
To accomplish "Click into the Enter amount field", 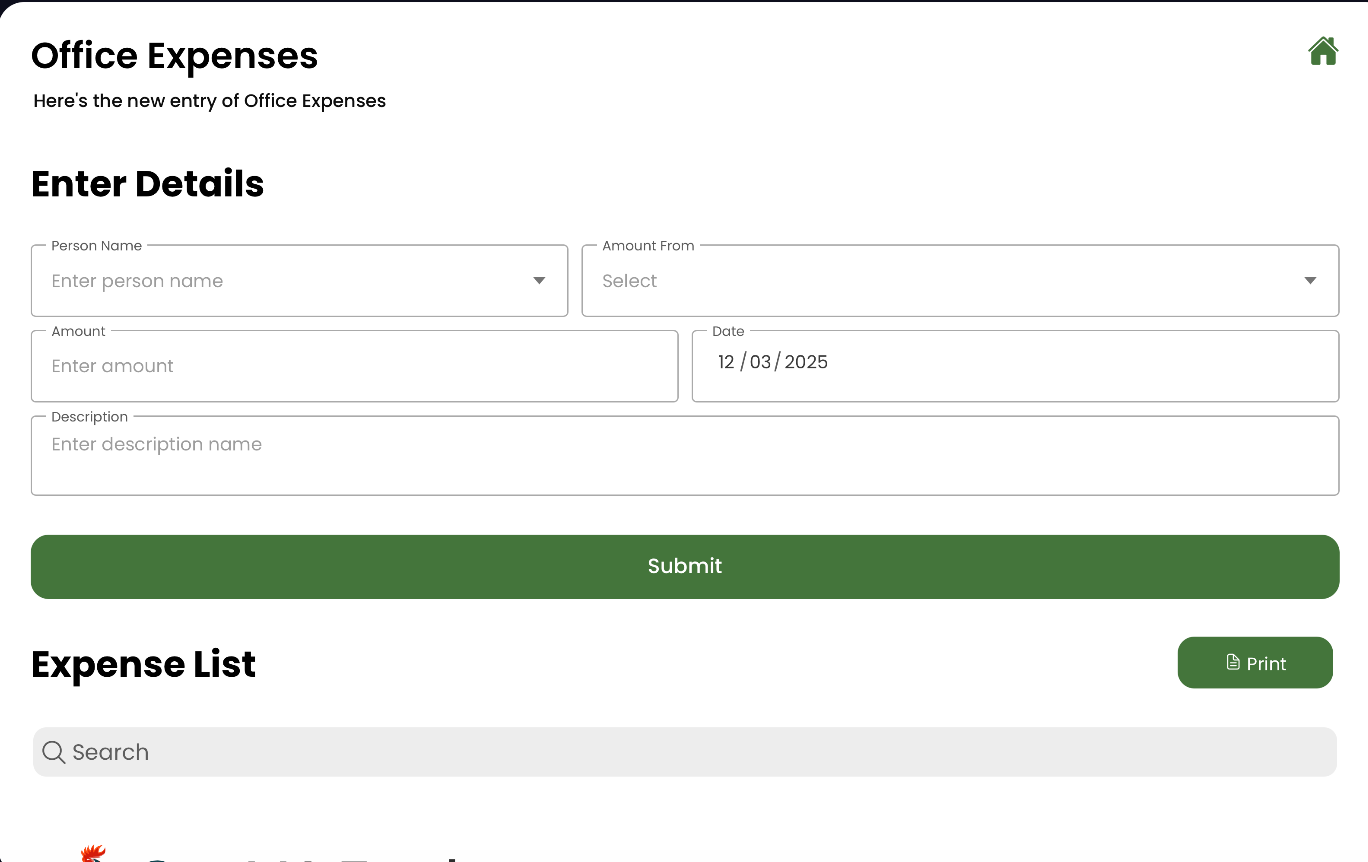I will 354,366.
